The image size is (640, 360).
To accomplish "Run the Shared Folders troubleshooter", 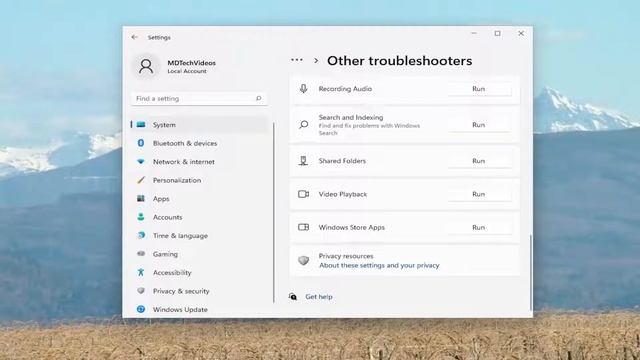I will coord(478,161).
